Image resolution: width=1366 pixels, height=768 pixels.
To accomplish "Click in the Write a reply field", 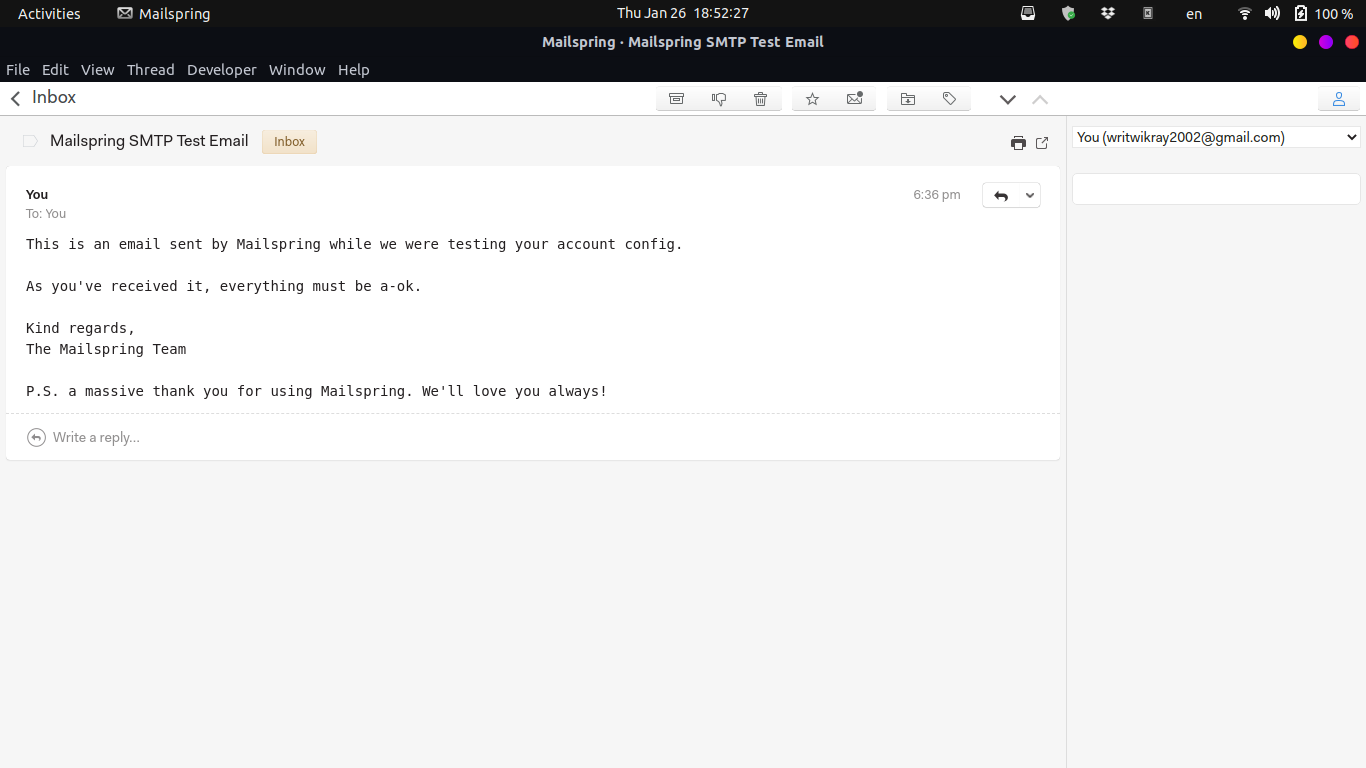I will [x=96, y=437].
